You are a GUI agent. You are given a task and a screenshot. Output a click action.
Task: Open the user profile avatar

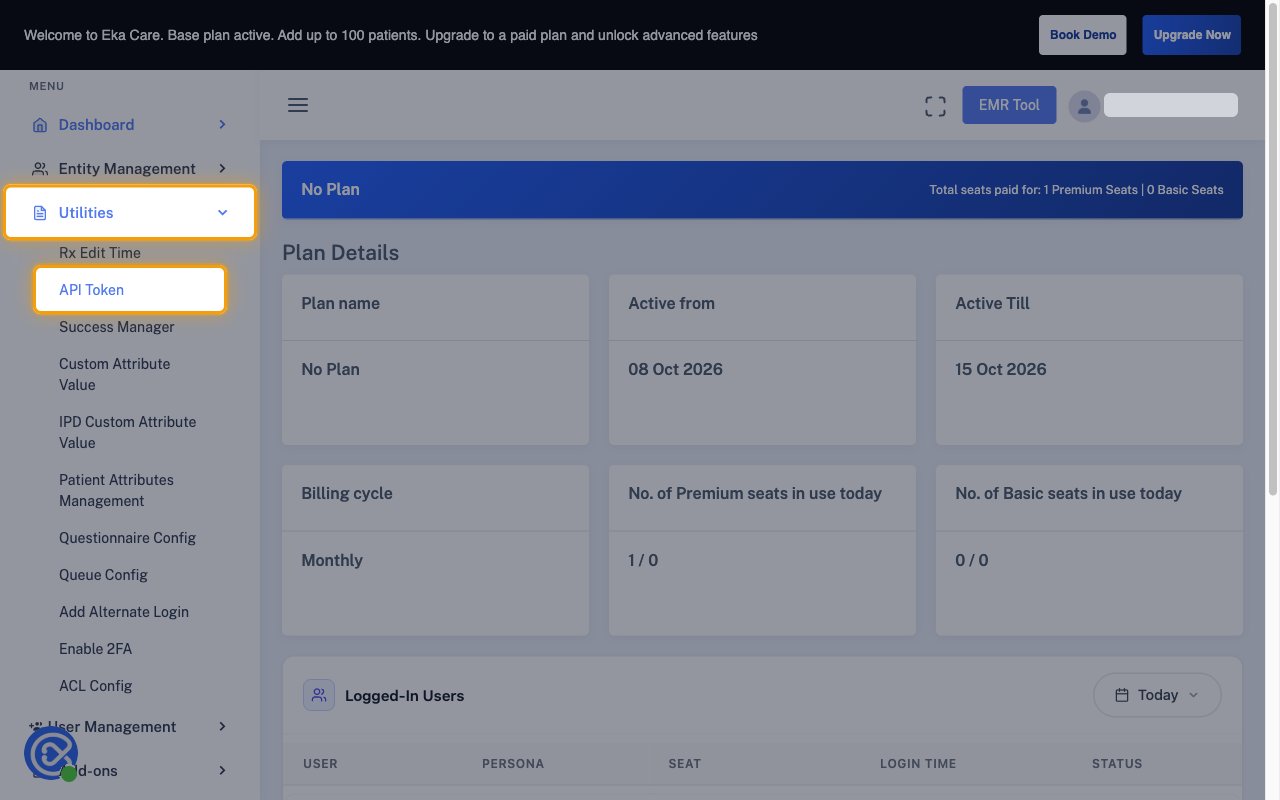(x=1085, y=106)
